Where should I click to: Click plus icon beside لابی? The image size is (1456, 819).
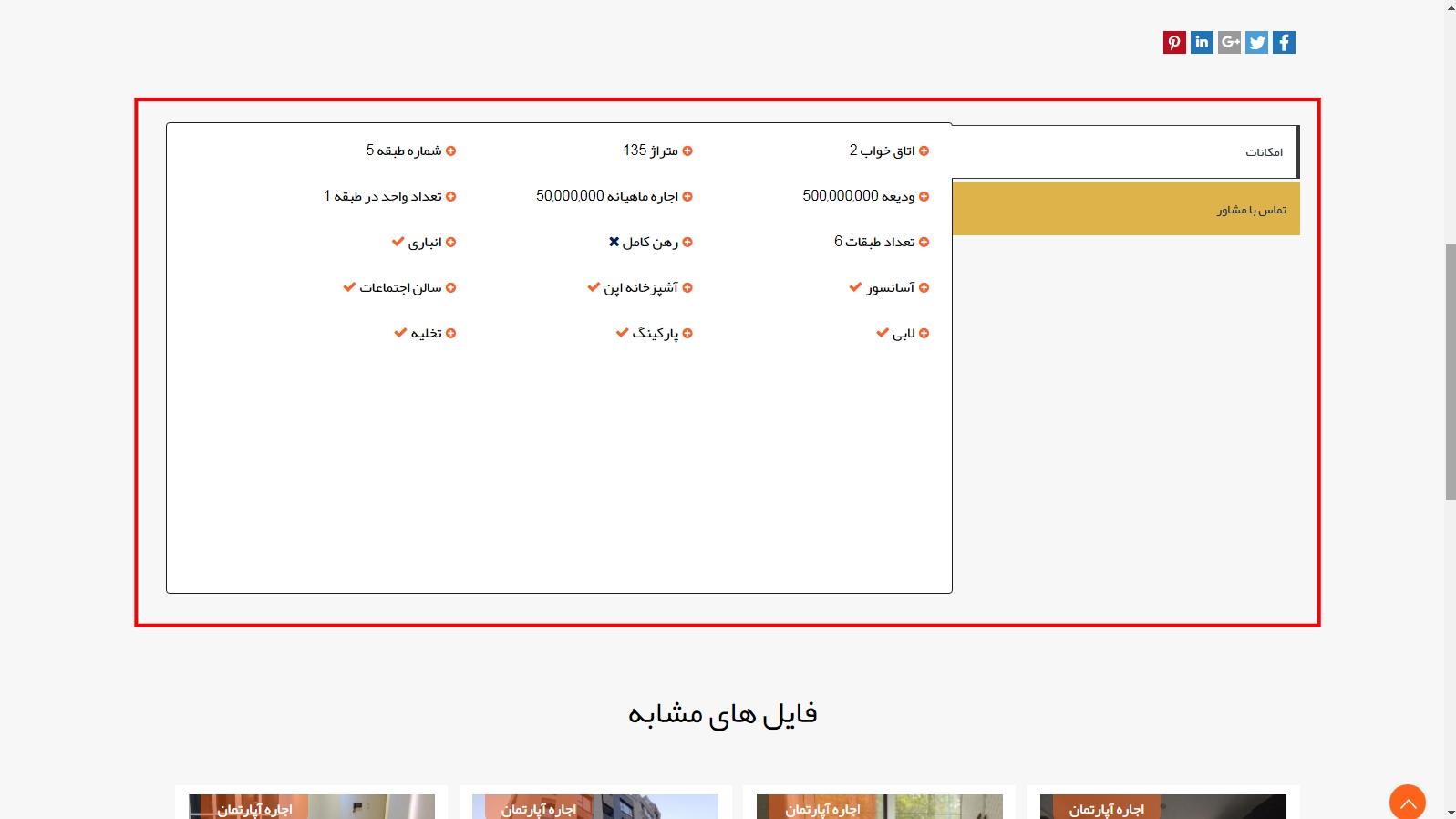(924, 333)
